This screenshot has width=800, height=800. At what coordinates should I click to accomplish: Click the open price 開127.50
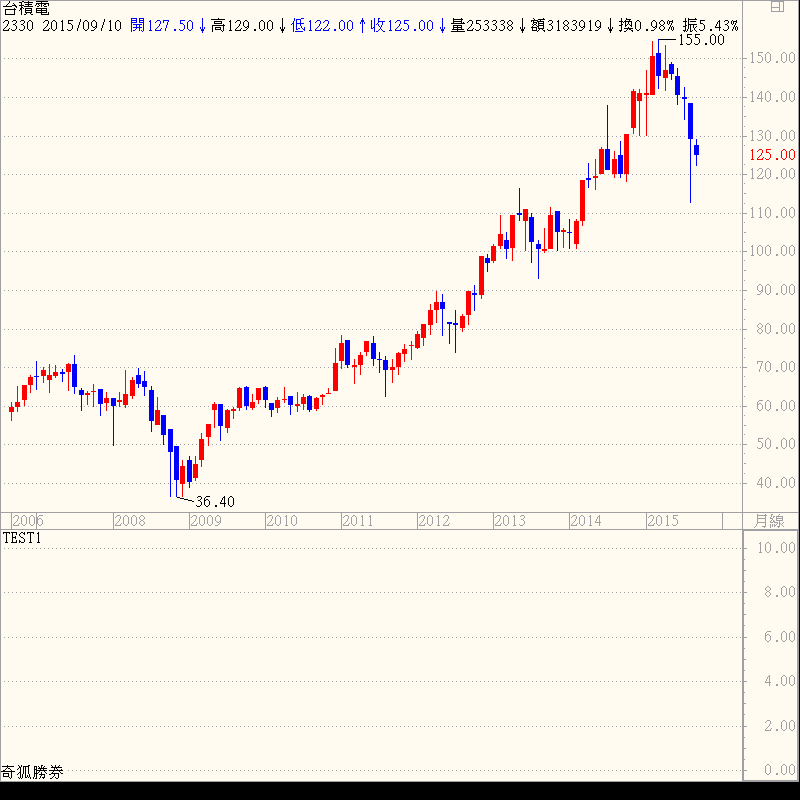pos(162,26)
